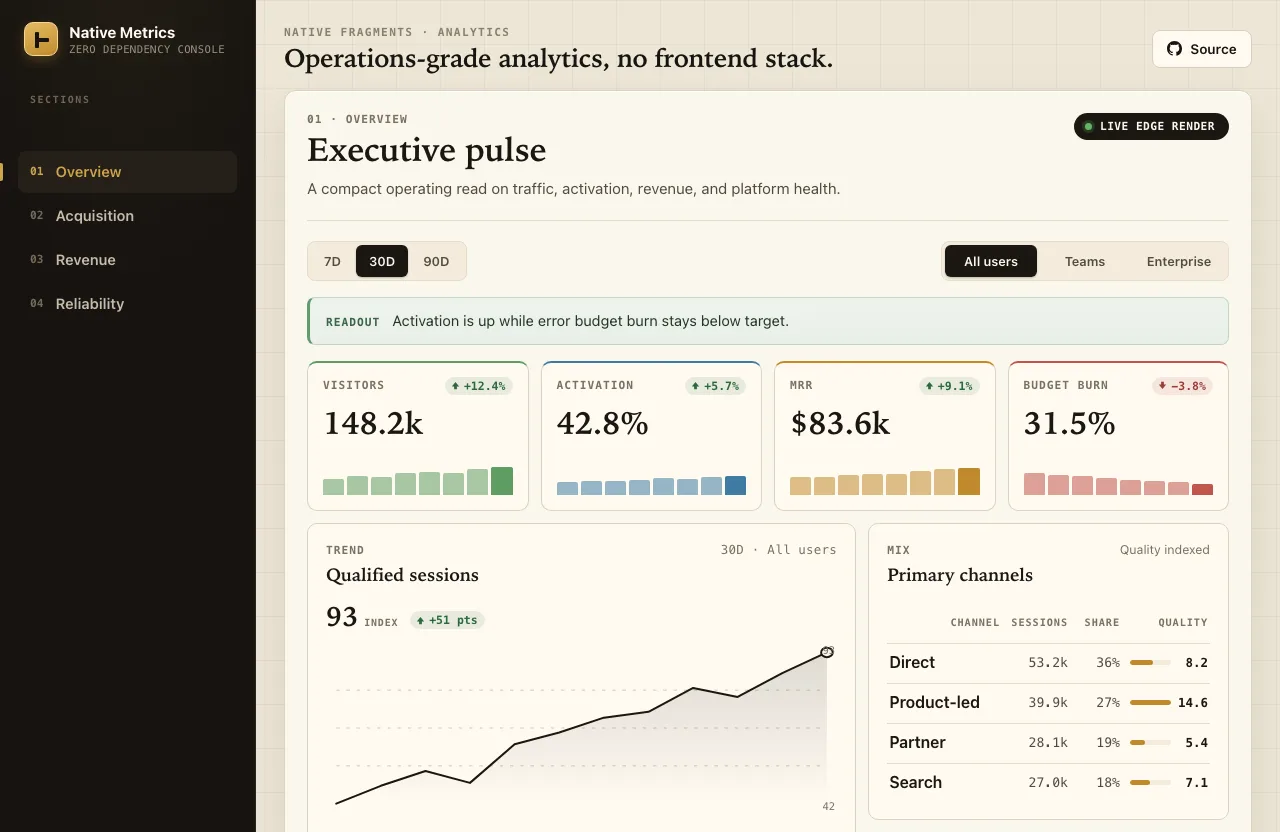Click the Budget Burn red sparkline bars
1280x832 pixels.
(1118, 484)
